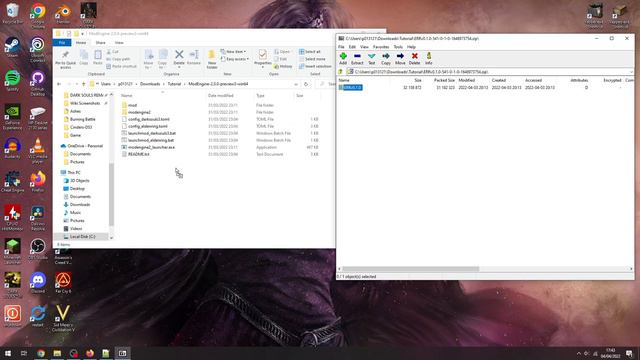Click Delete in Explorer Organize group
The image size is (640, 360).
click(x=179, y=58)
